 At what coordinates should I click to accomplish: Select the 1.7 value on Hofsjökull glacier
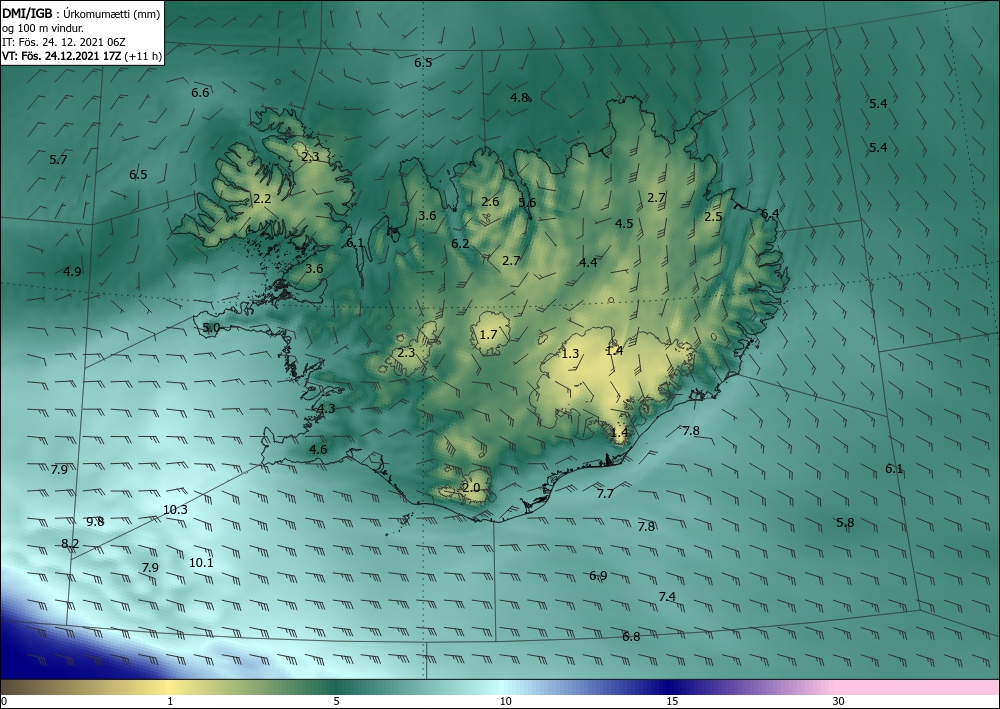point(489,334)
